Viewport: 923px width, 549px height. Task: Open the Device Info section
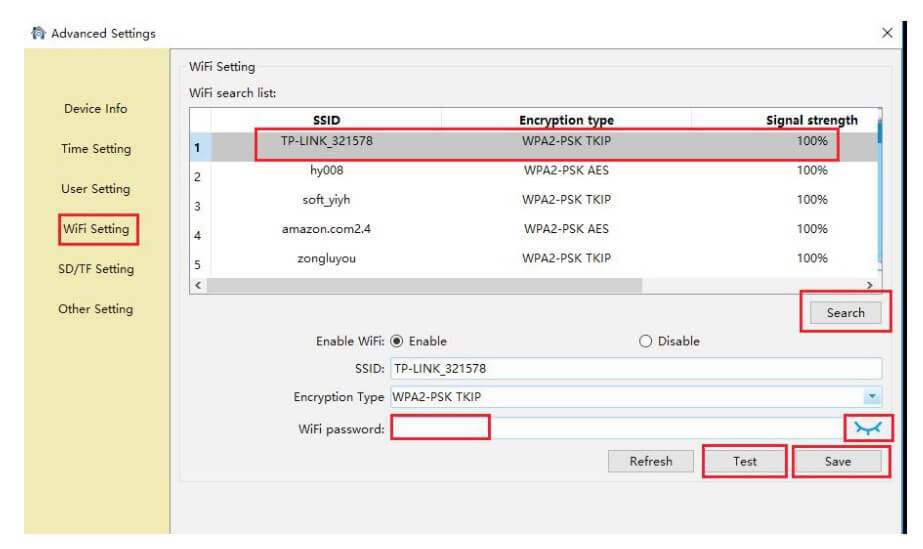click(x=95, y=108)
